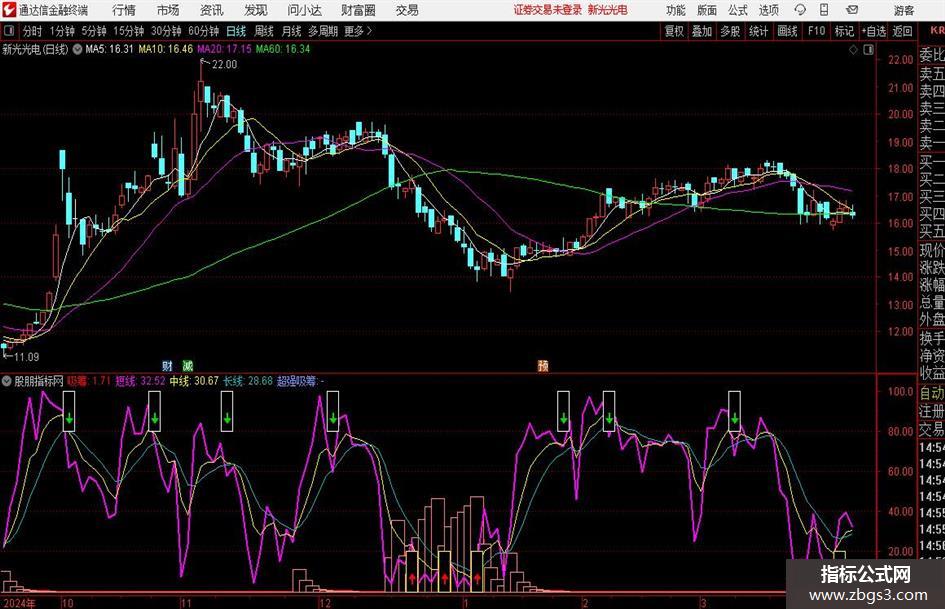Image resolution: width=945 pixels, height=609 pixels.
Task: Click the 叠加 overlay button
Action: pos(702,31)
